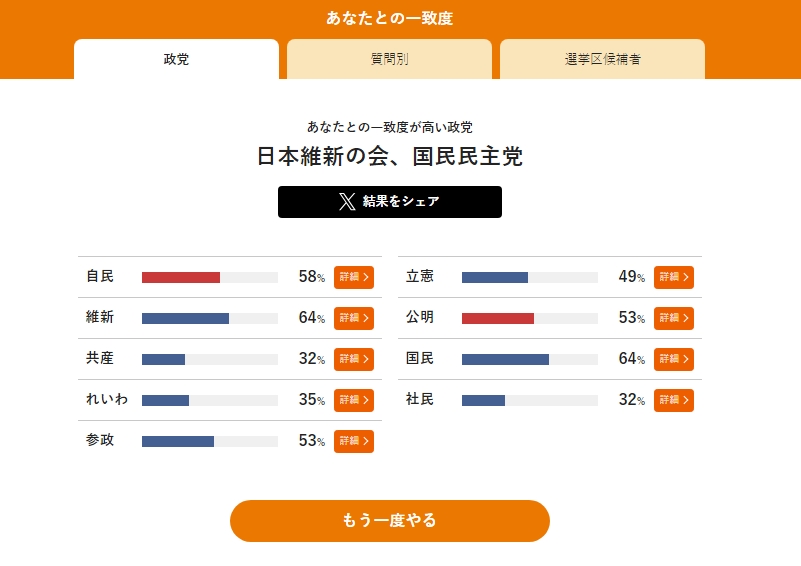This screenshot has height=566, width=801.
Task: Open 共産 party 詳細 button
Action: point(353,359)
